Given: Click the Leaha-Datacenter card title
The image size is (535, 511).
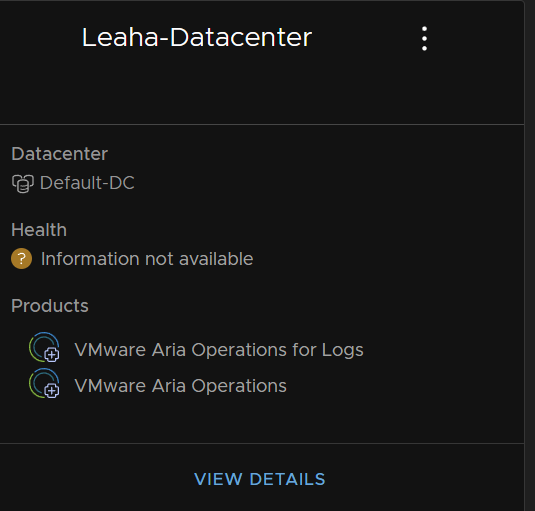Looking at the screenshot, I should (197, 38).
